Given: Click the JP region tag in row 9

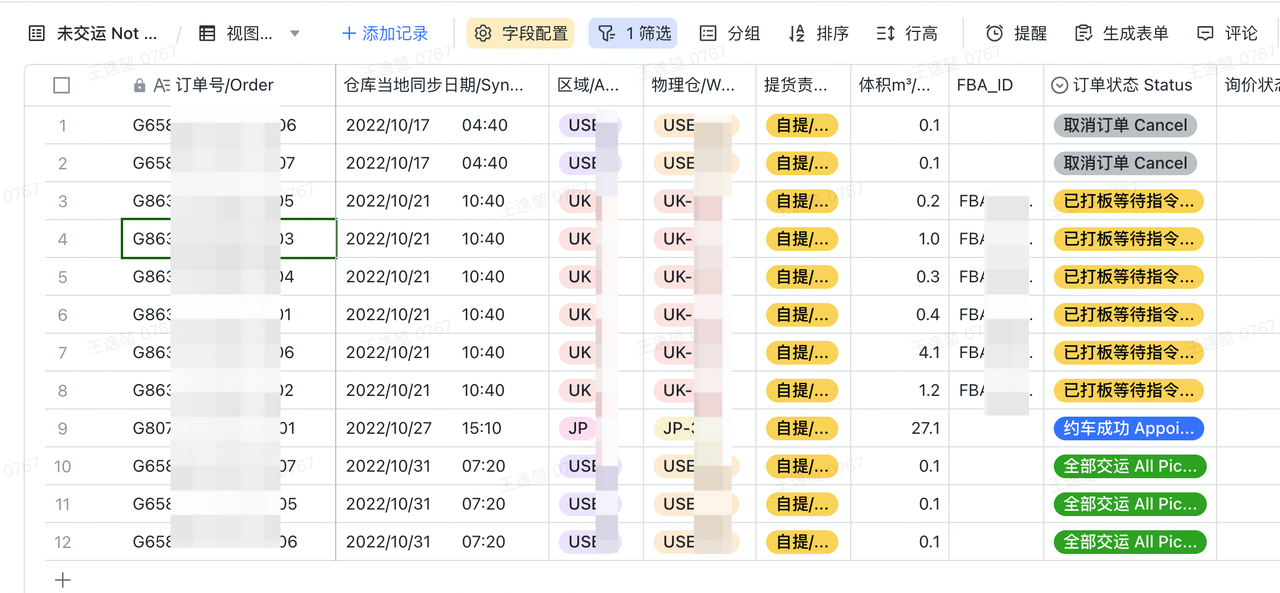Looking at the screenshot, I should (578, 428).
